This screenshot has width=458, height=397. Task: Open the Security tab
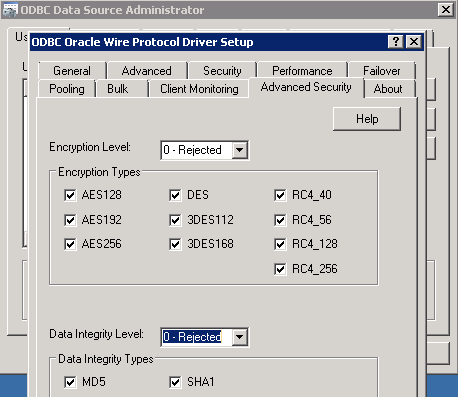pos(222,71)
